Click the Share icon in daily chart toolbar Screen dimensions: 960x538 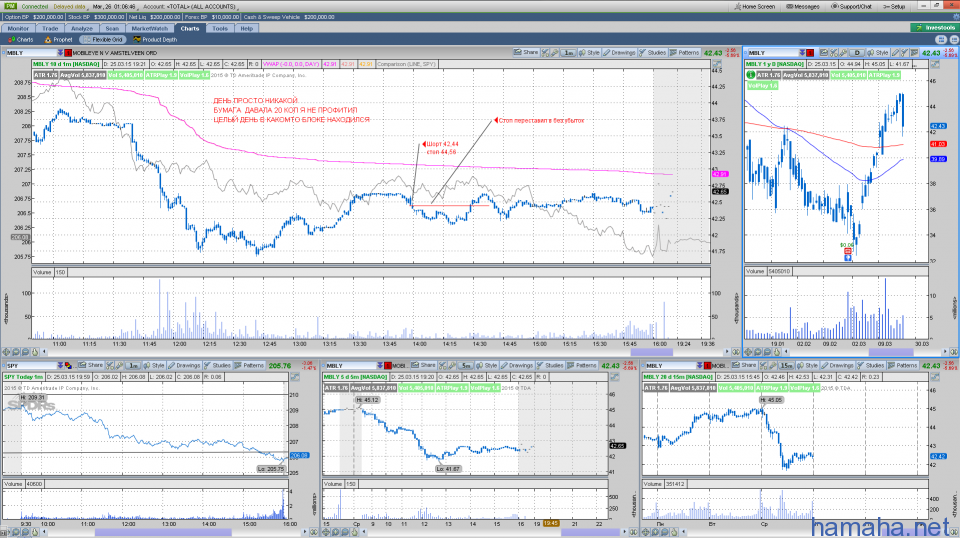(824, 53)
